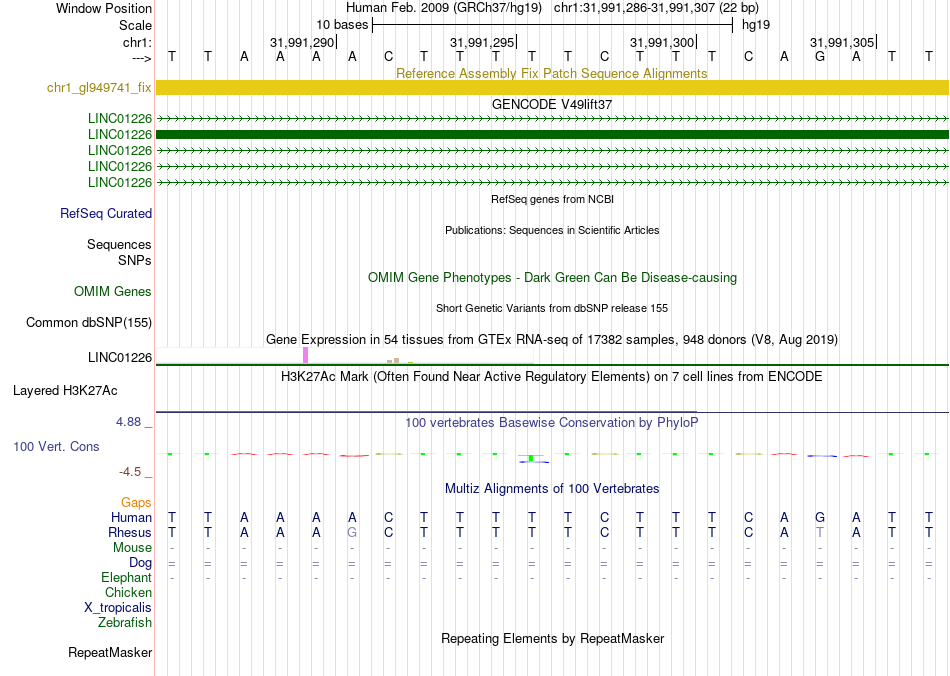Click the Window Position label
950x676 pixels.
point(104,8)
